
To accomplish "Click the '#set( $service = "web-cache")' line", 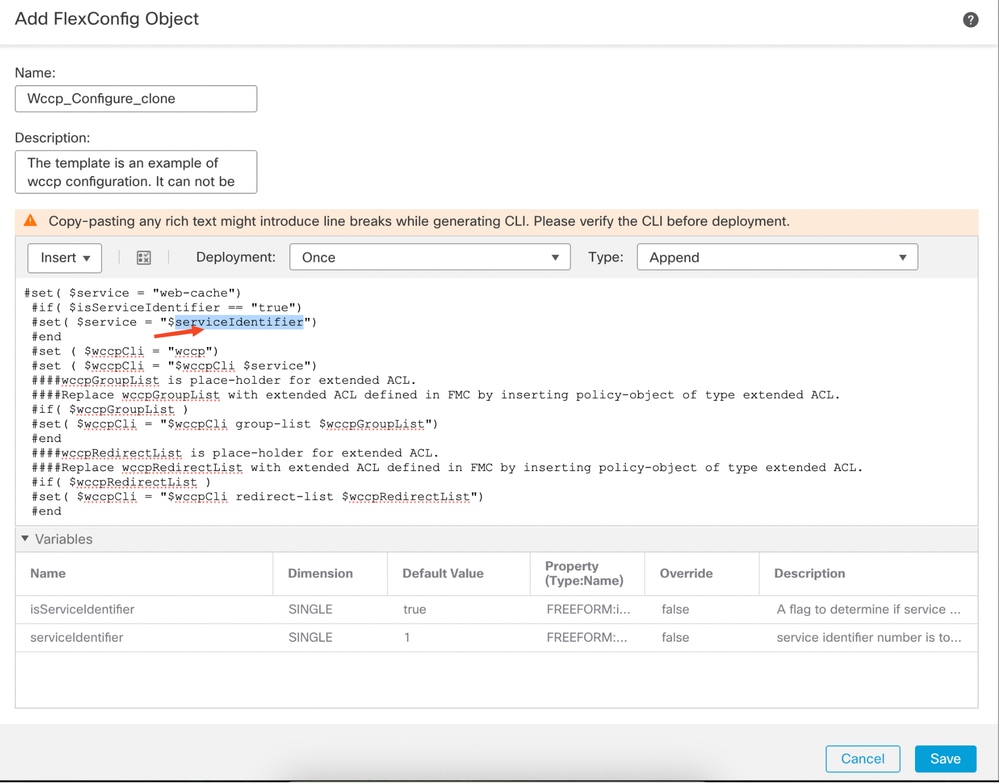I will (x=133, y=293).
